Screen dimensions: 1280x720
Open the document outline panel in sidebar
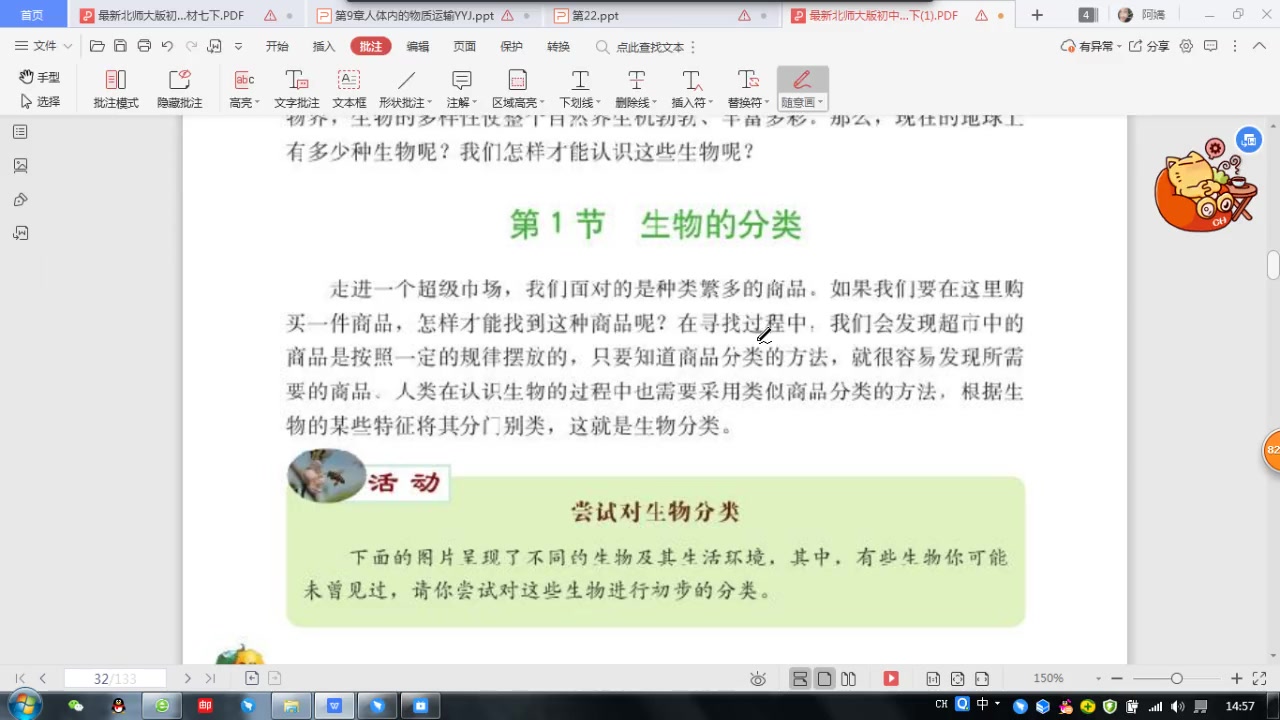point(20,131)
